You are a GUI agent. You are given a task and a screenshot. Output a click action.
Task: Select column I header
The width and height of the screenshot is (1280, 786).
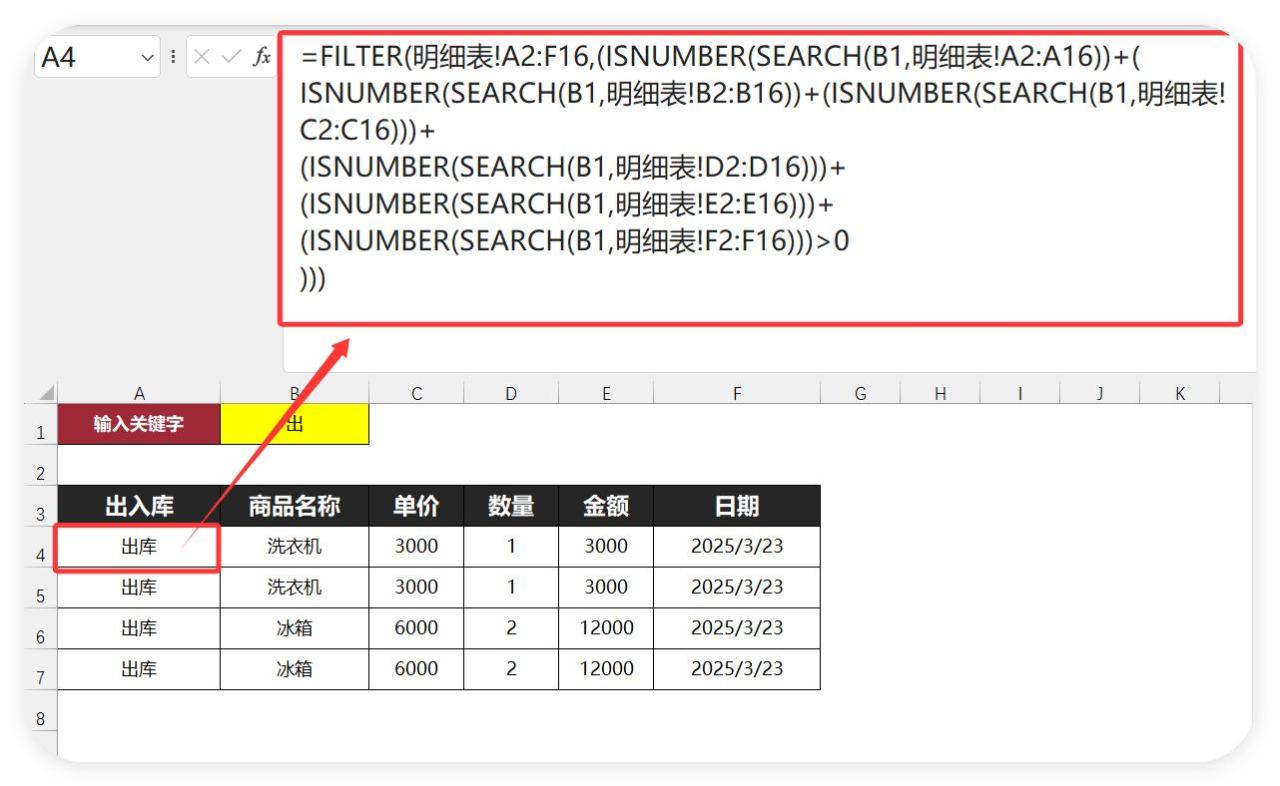click(1020, 393)
